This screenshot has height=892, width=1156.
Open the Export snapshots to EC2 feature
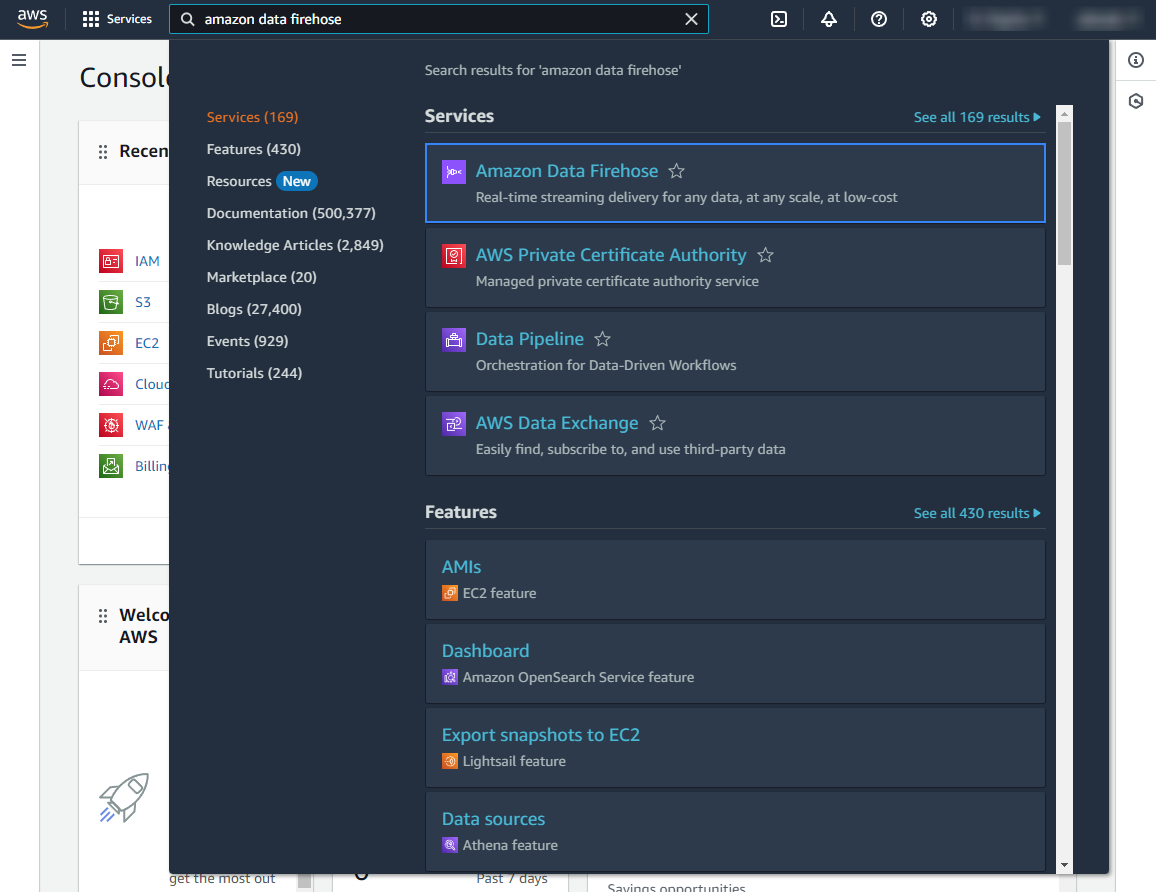click(540, 735)
